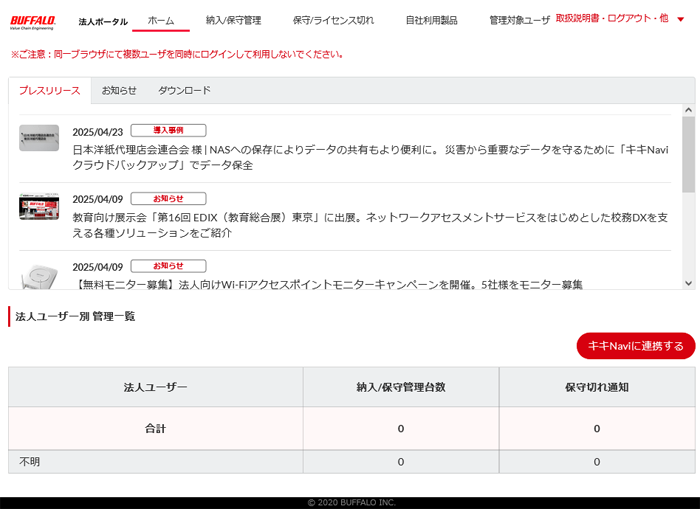Go to the ホーム navigation item
The height and width of the screenshot is (509, 700).
coord(161,20)
